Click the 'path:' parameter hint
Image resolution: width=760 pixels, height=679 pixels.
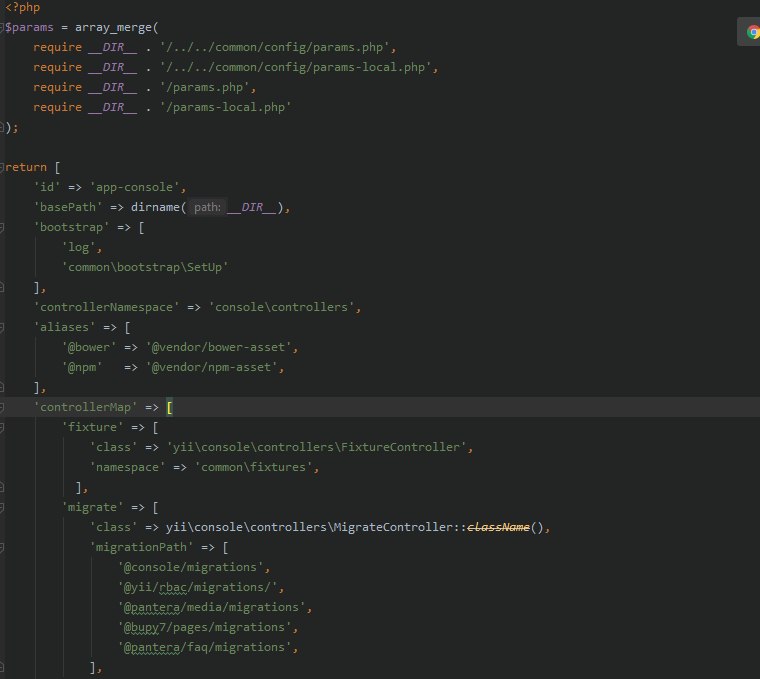coord(207,207)
